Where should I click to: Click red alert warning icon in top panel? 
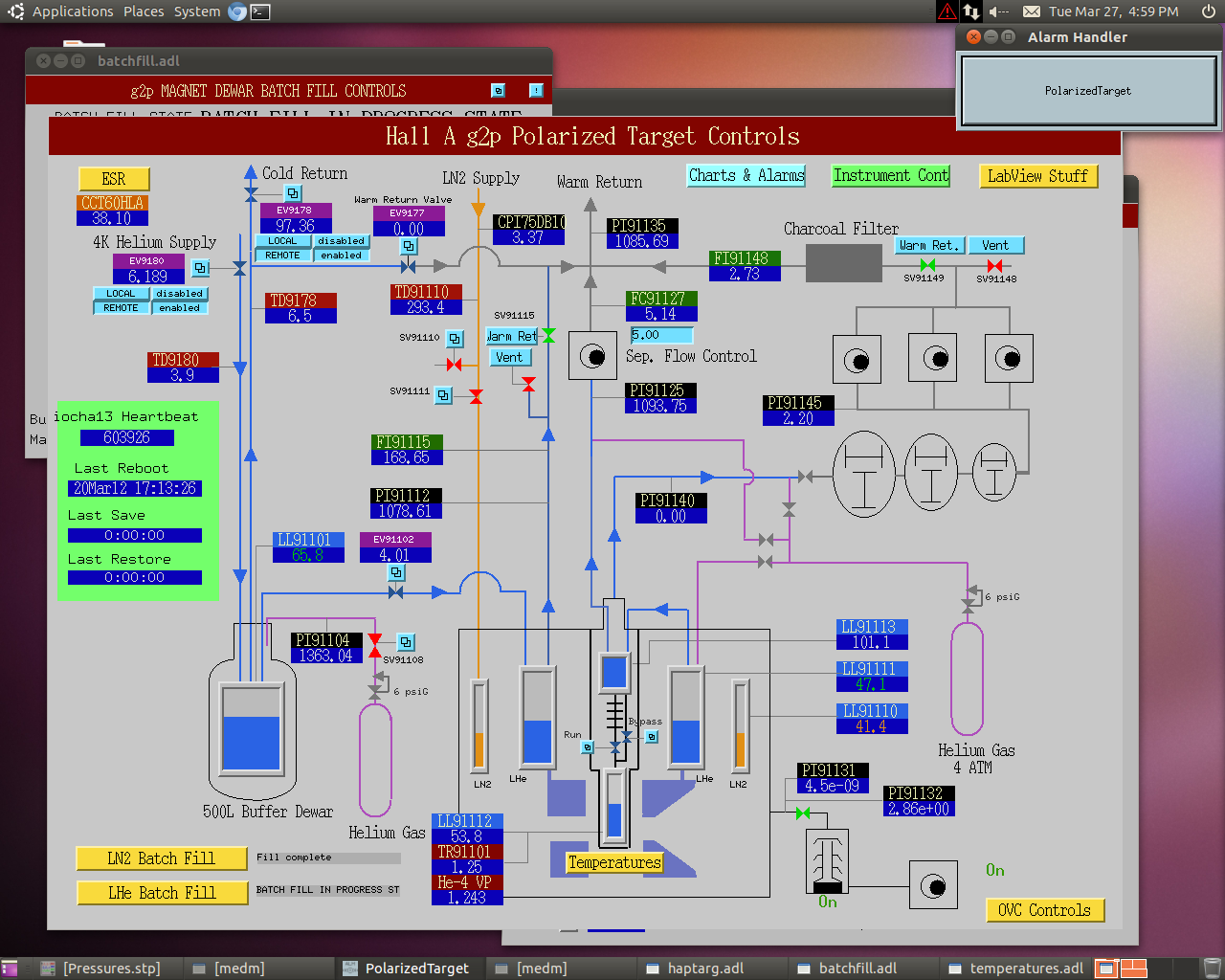(x=947, y=11)
